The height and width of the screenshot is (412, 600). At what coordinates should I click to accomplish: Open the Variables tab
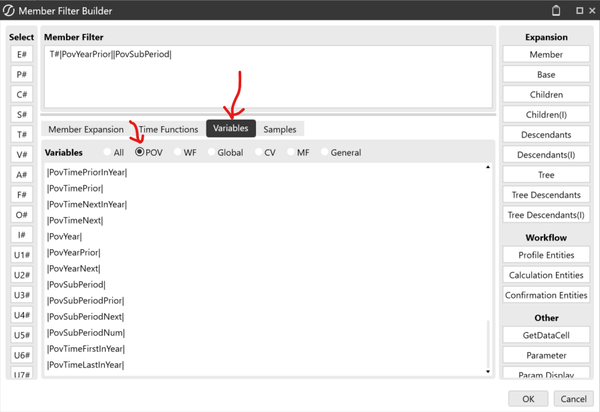[231, 128]
